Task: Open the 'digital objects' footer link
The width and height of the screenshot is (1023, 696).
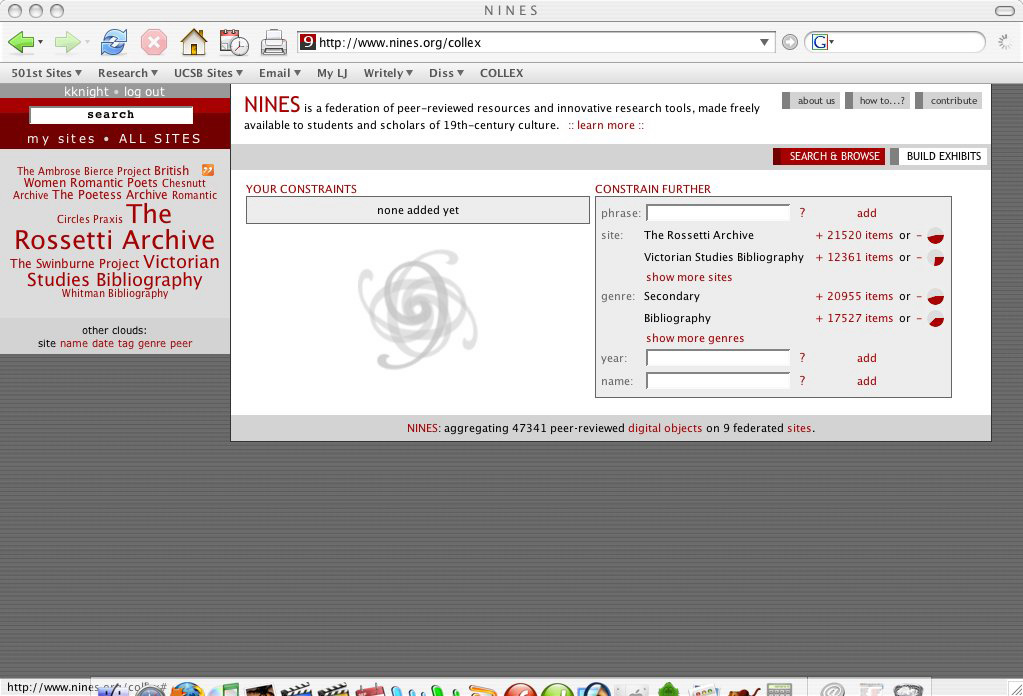Action: tap(665, 429)
